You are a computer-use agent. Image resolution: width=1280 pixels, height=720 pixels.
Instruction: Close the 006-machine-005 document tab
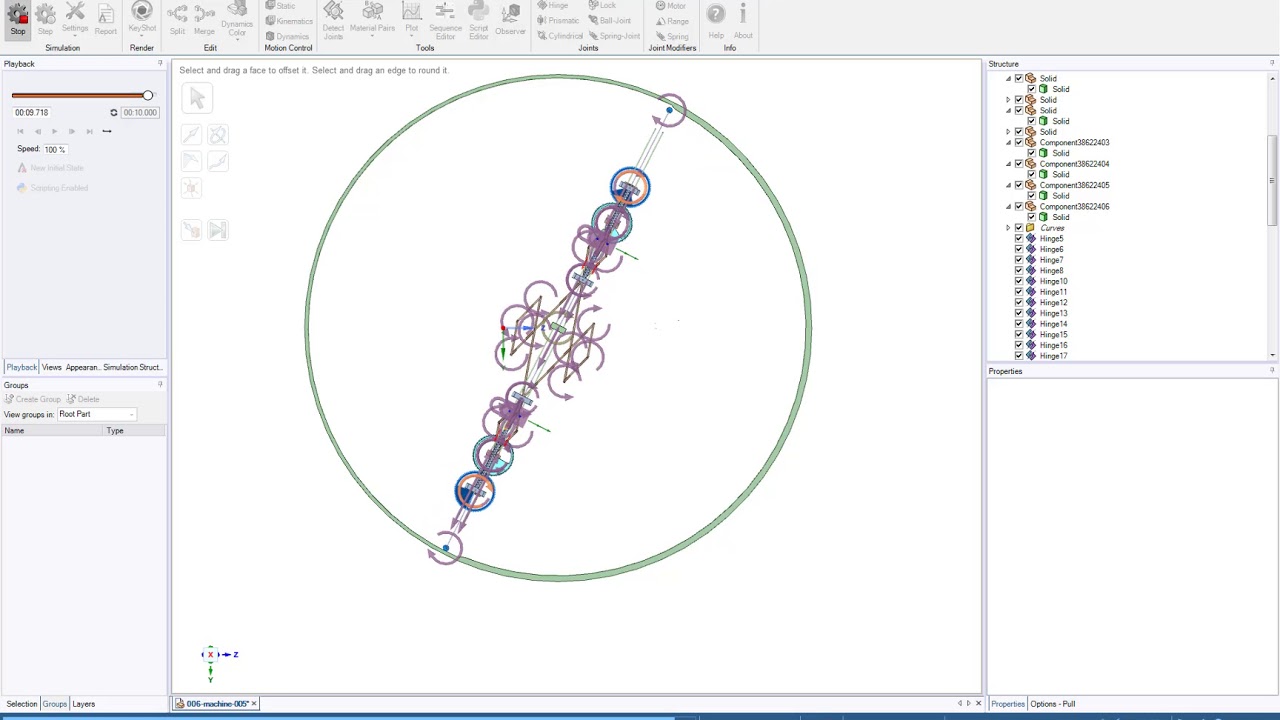[x=254, y=704]
